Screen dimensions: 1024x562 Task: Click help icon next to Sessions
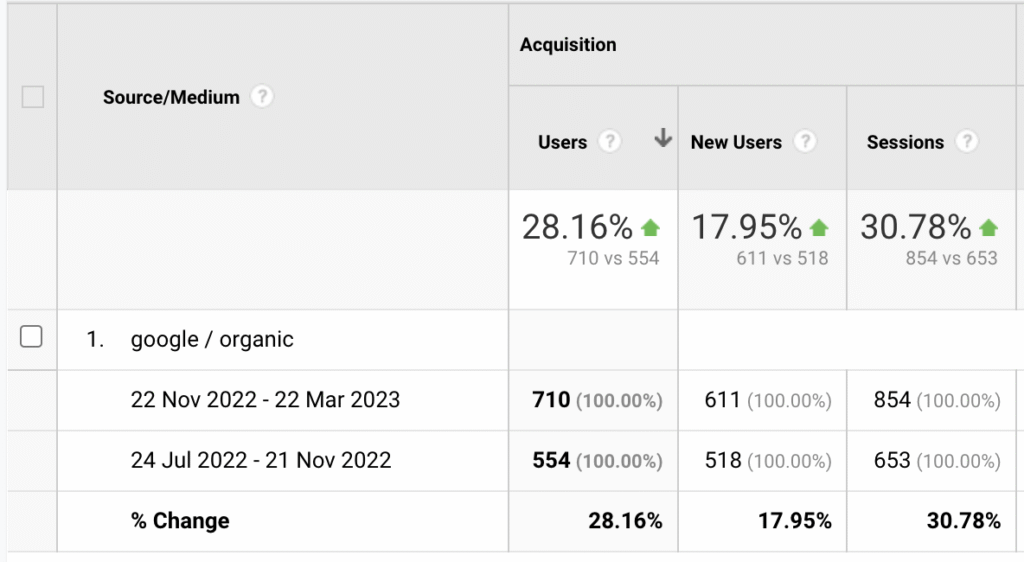(966, 142)
